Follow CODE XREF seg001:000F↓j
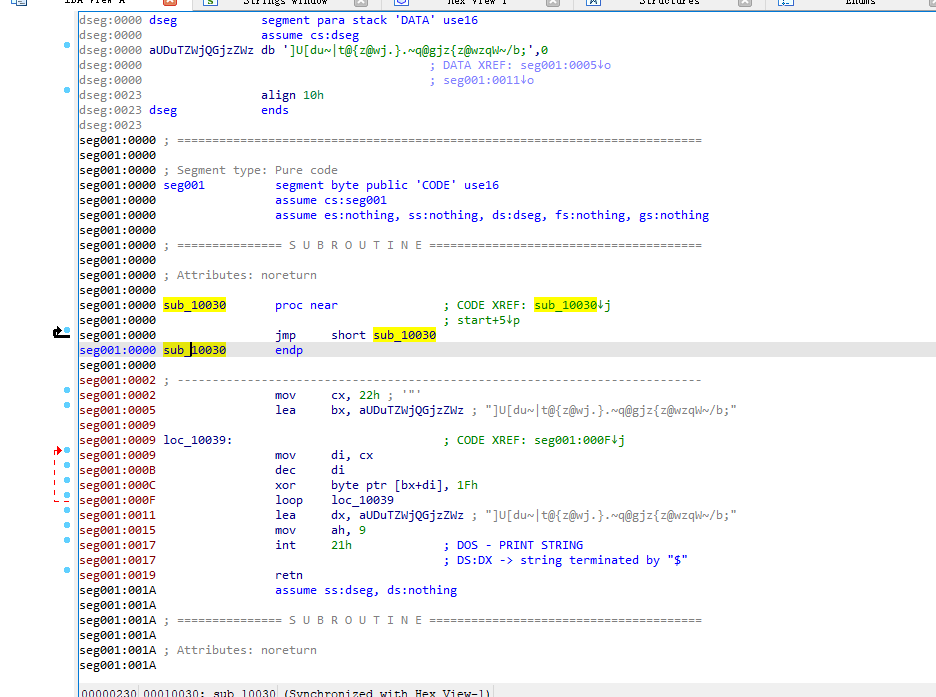Screen dimensions: 936x697 pos(579,440)
